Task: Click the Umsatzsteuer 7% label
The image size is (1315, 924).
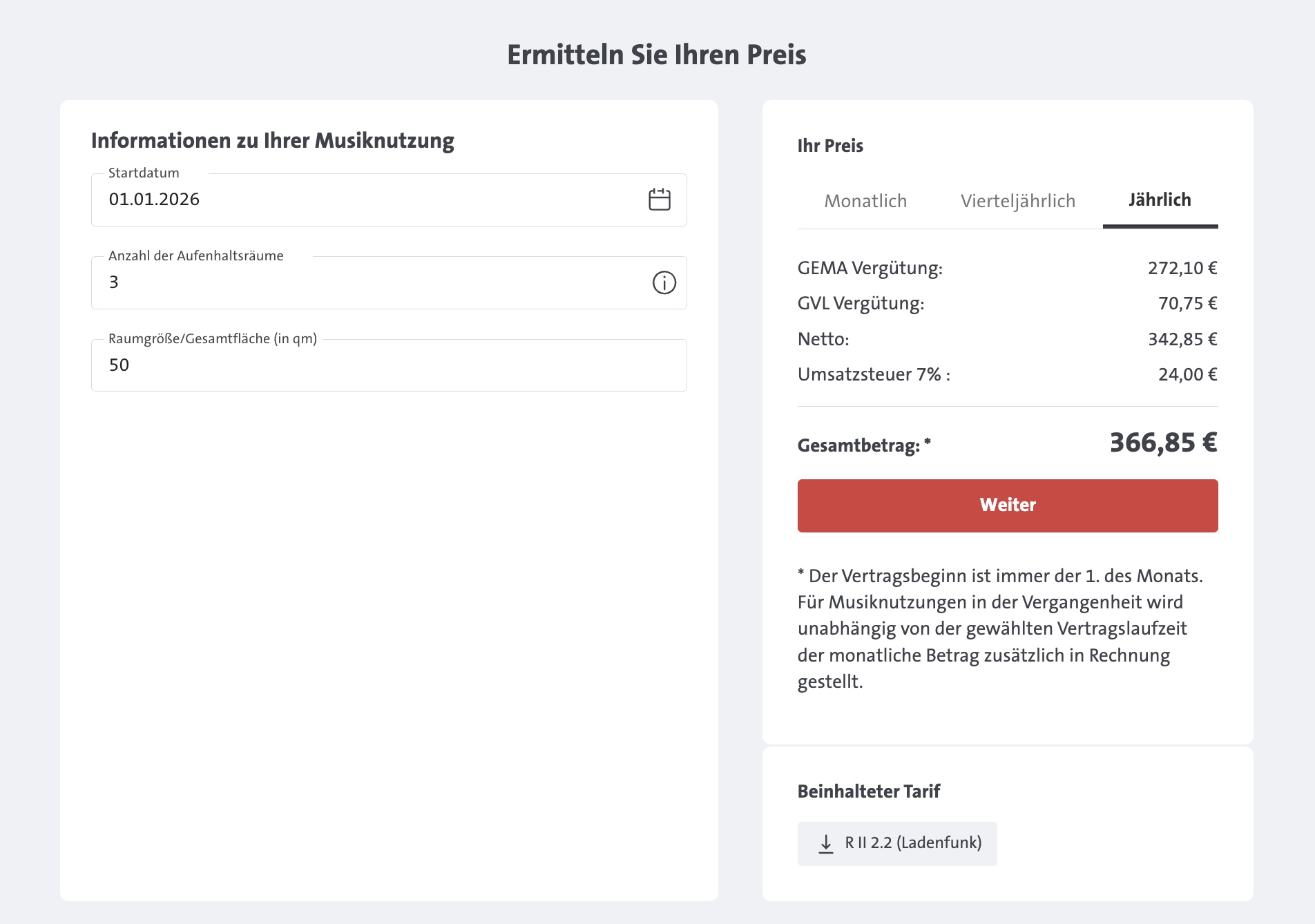Action: point(874,374)
